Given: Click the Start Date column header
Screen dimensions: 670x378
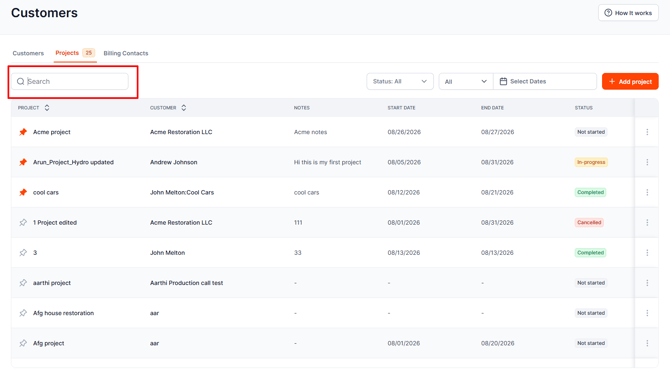Looking at the screenshot, I should click(x=401, y=108).
